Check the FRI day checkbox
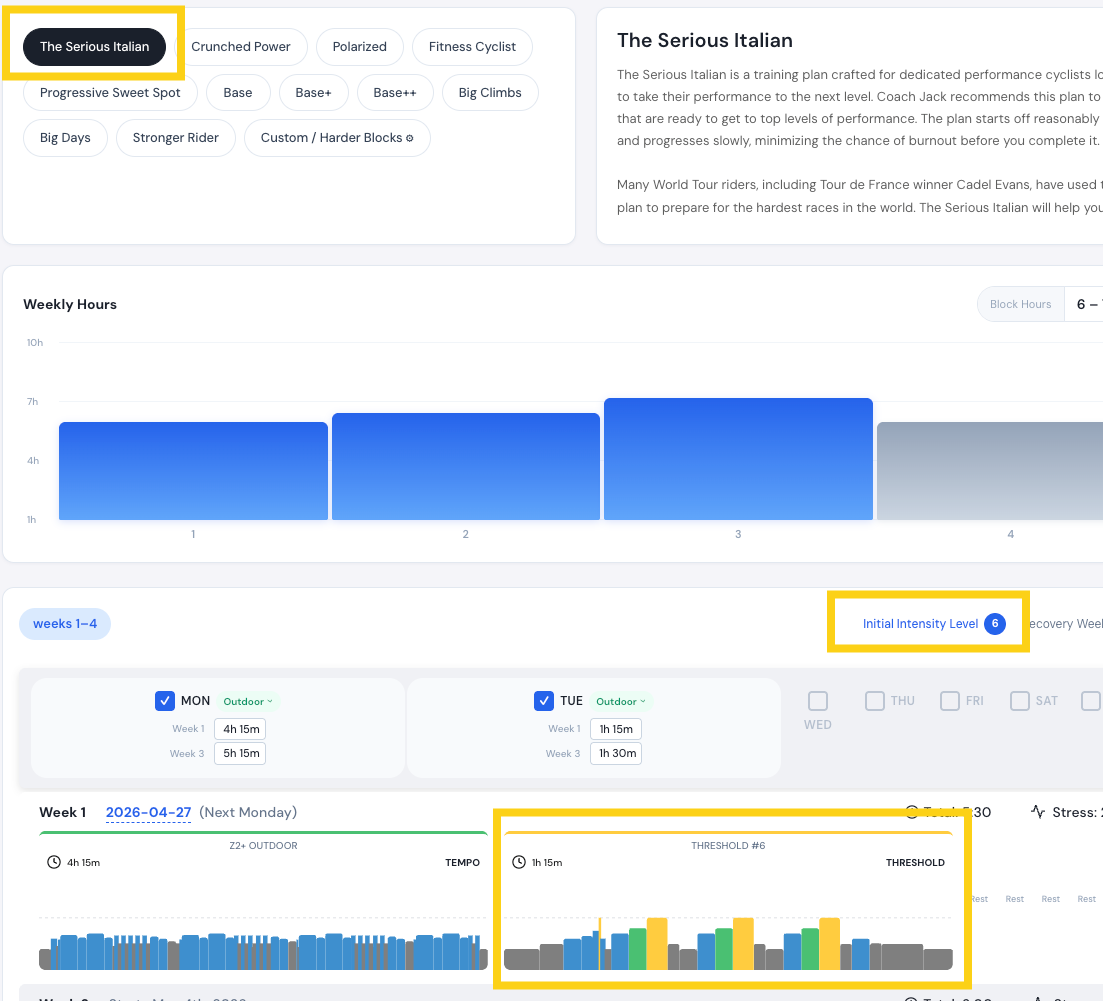The height and width of the screenshot is (1001, 1103). click(950, 701)
